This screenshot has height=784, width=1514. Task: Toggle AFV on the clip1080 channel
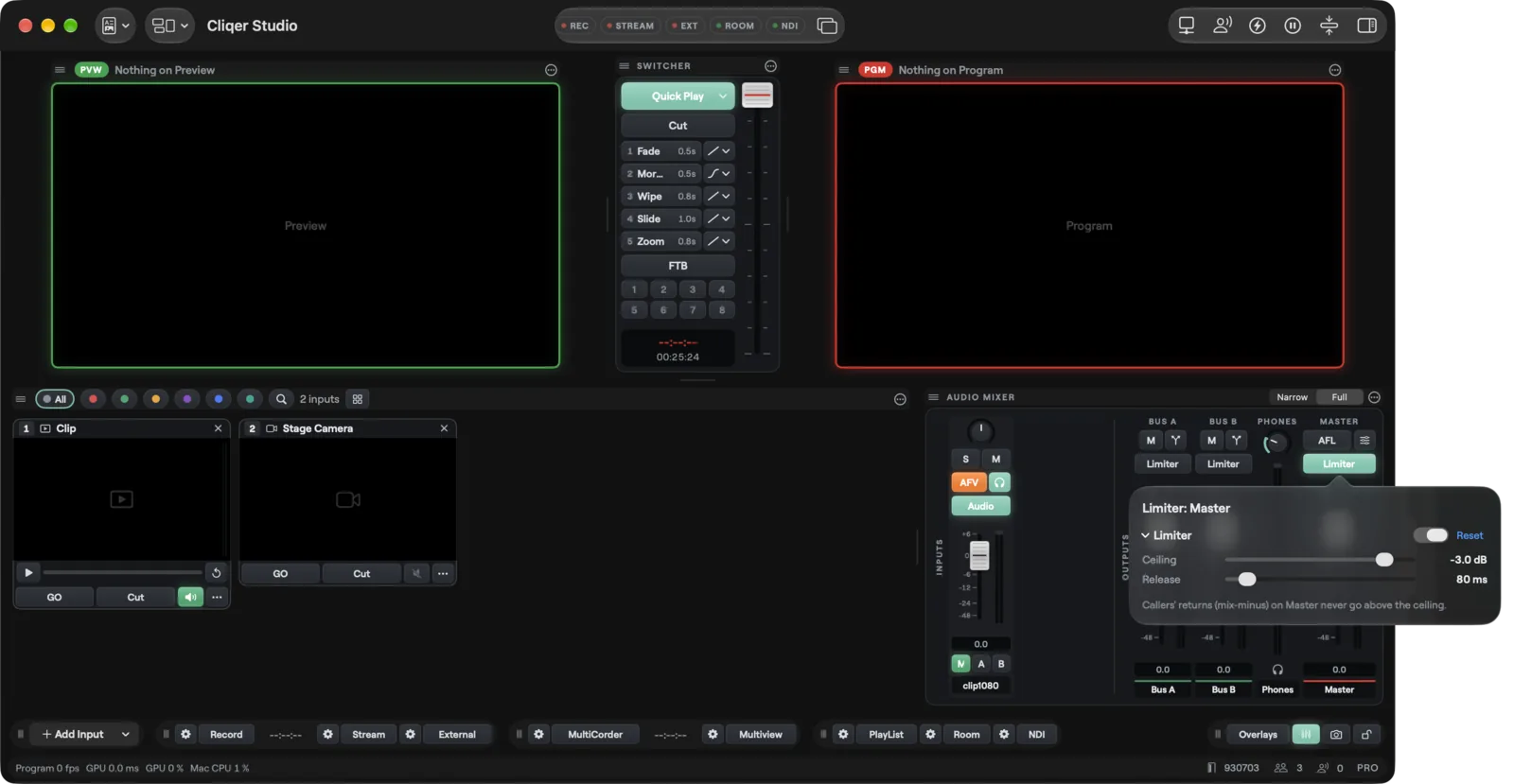point(969,482)
